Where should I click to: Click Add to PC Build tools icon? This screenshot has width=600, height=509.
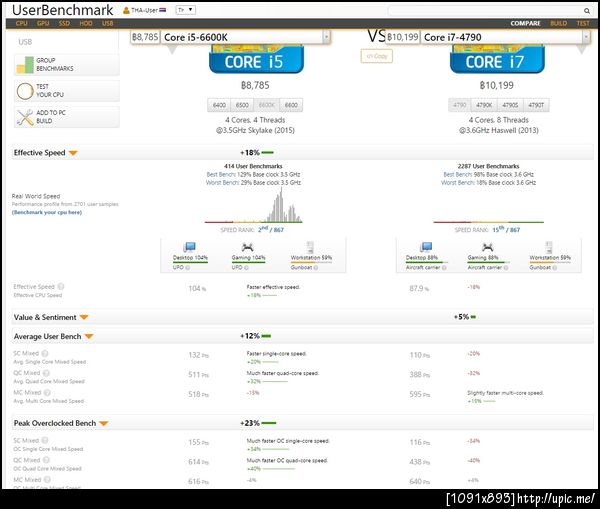[x=25, y=117]
